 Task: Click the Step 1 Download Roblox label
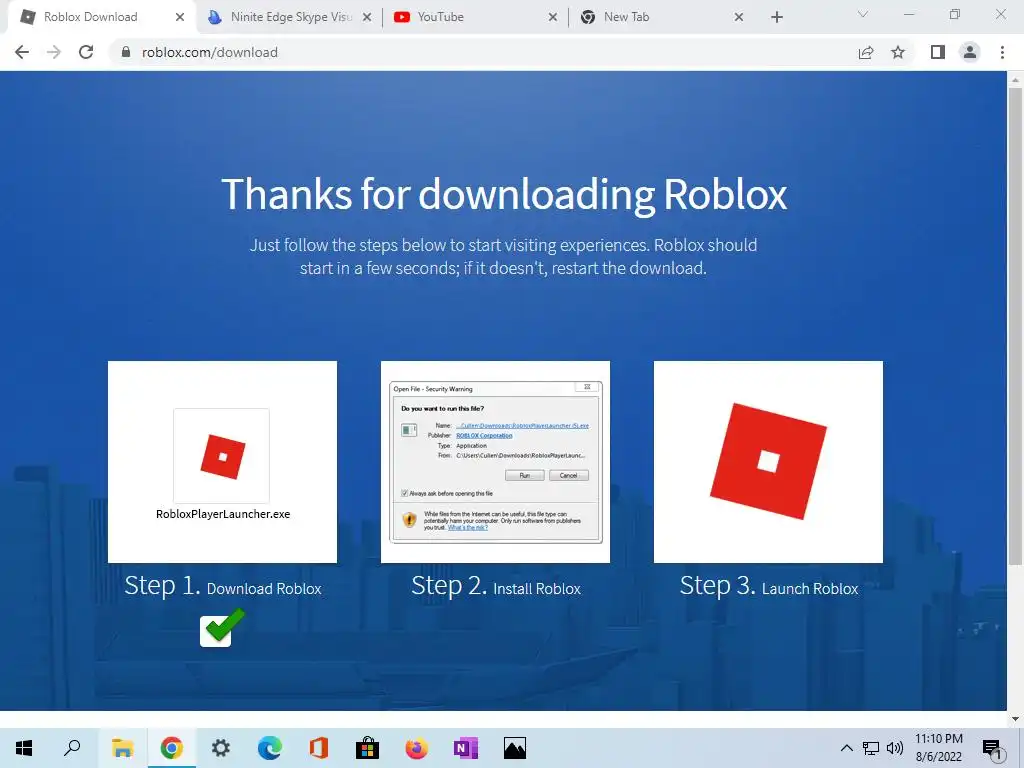click(x=223, y=586)
